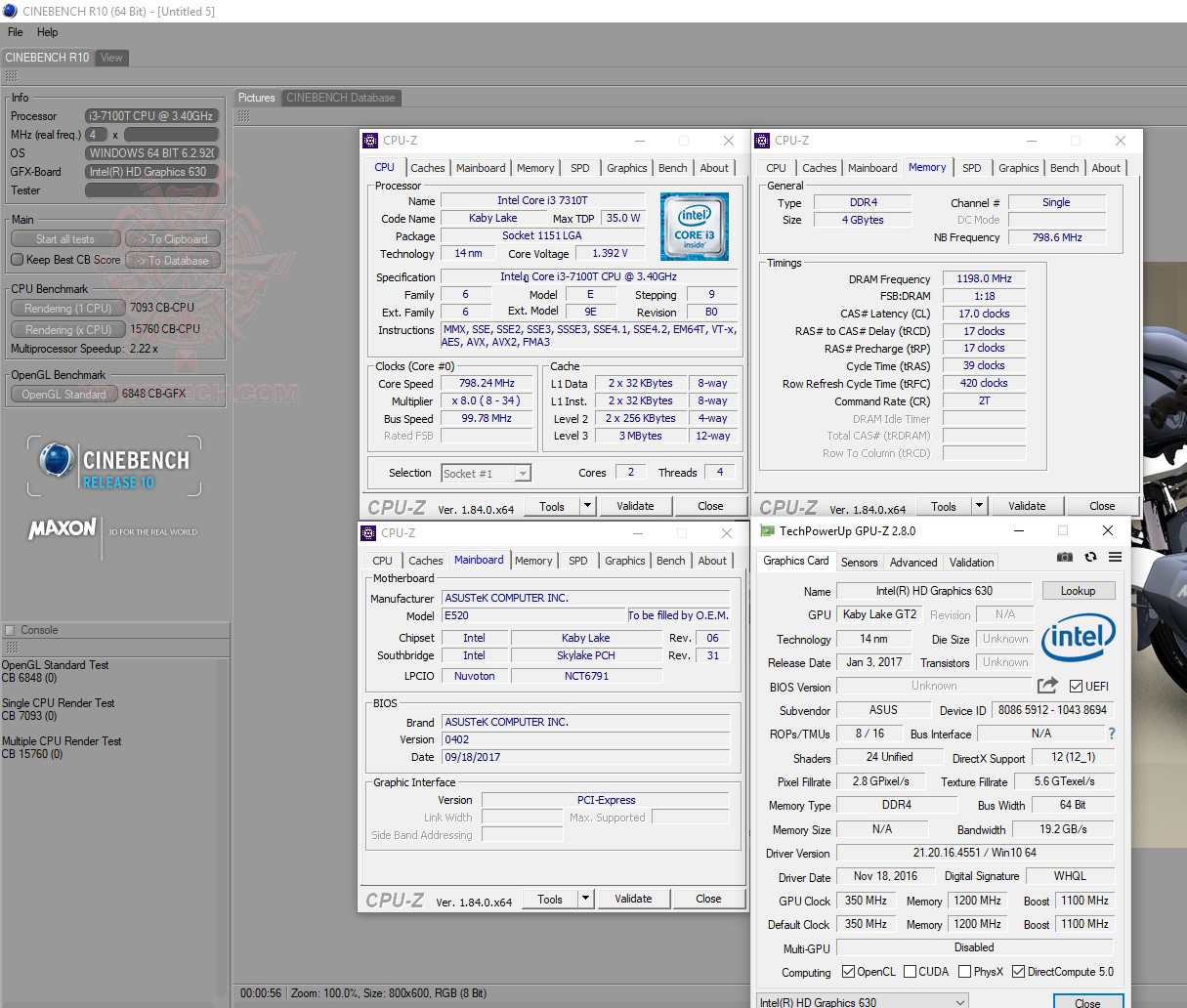The image size is (1187, 1008).
Task: Click the Intel Core i3 badge in CPU-Z
Action: (x=694, y=226)
